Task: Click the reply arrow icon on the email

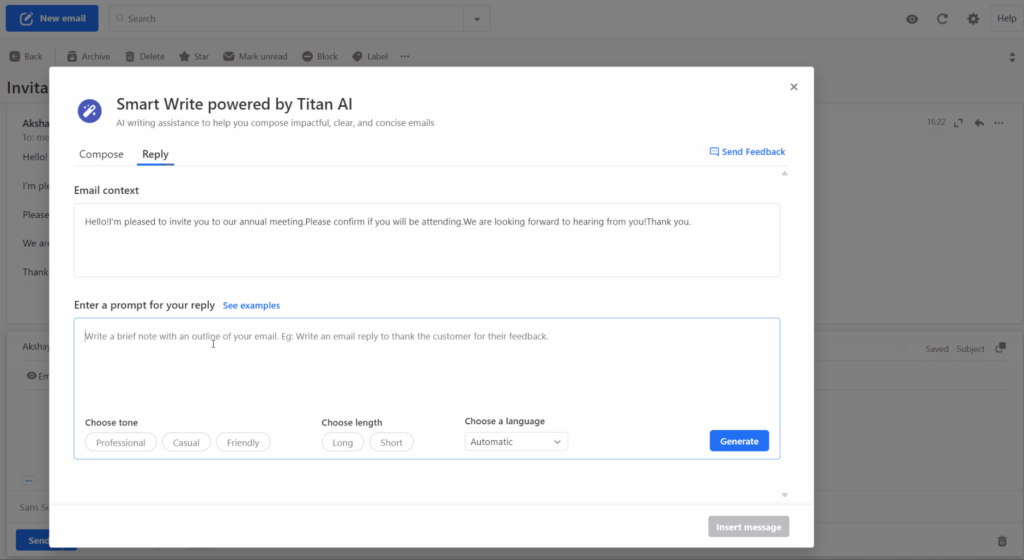Action: pos(979,123)
